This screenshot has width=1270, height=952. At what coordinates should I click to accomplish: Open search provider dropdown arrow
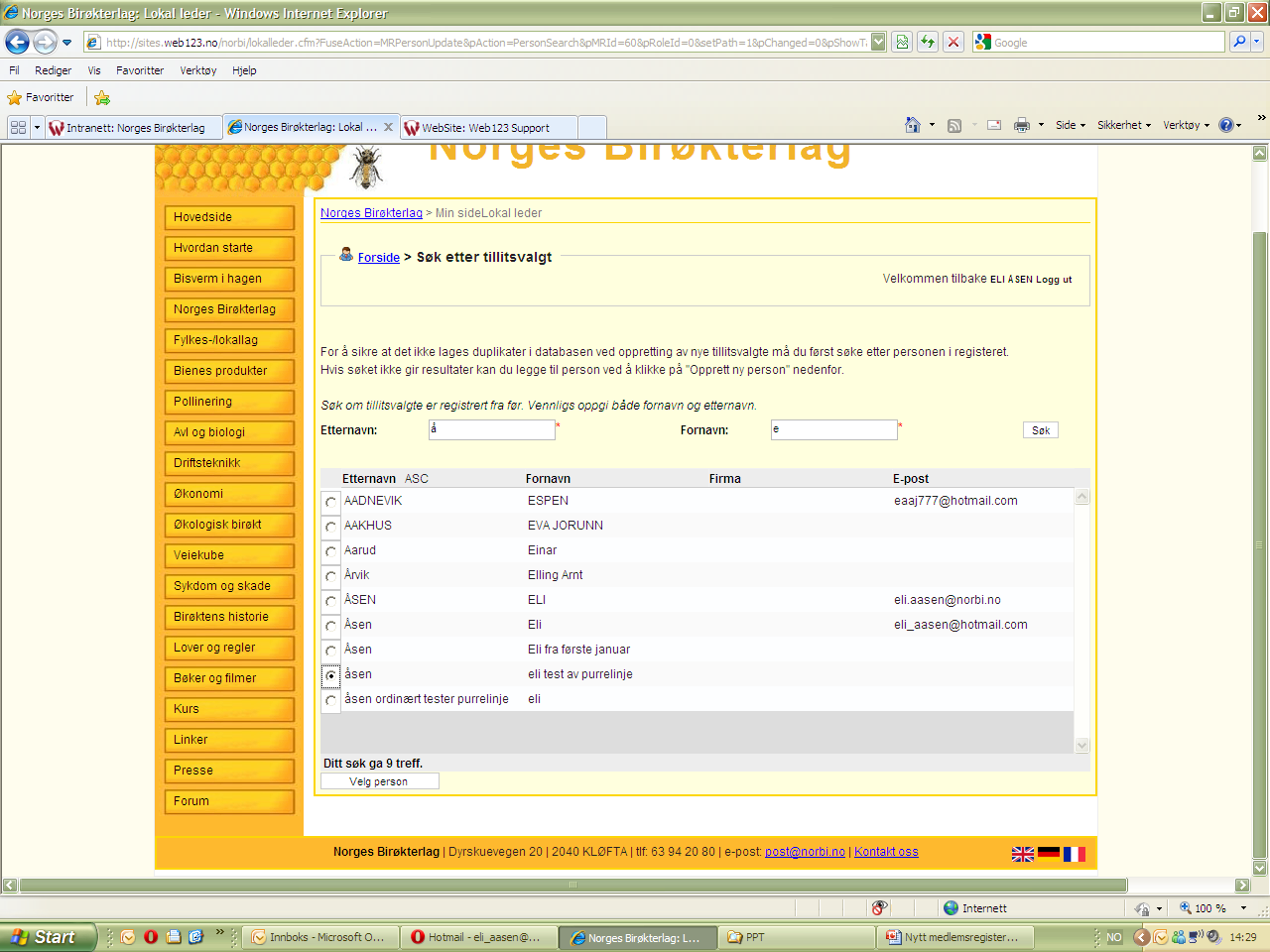tap(1257, 42)
